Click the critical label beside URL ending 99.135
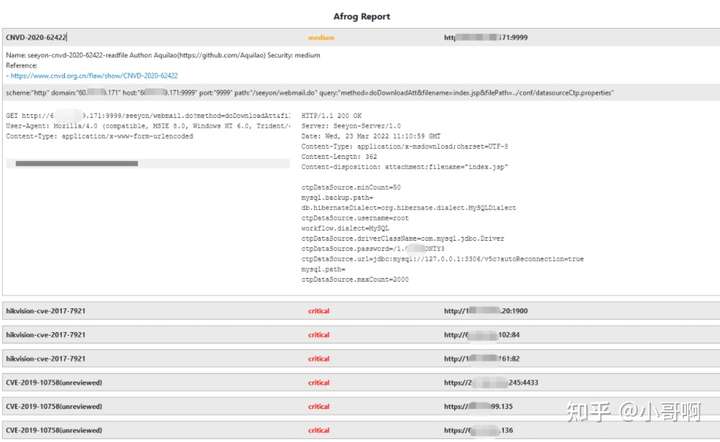Screen dimensions: 720x442 tap(319, 407)
